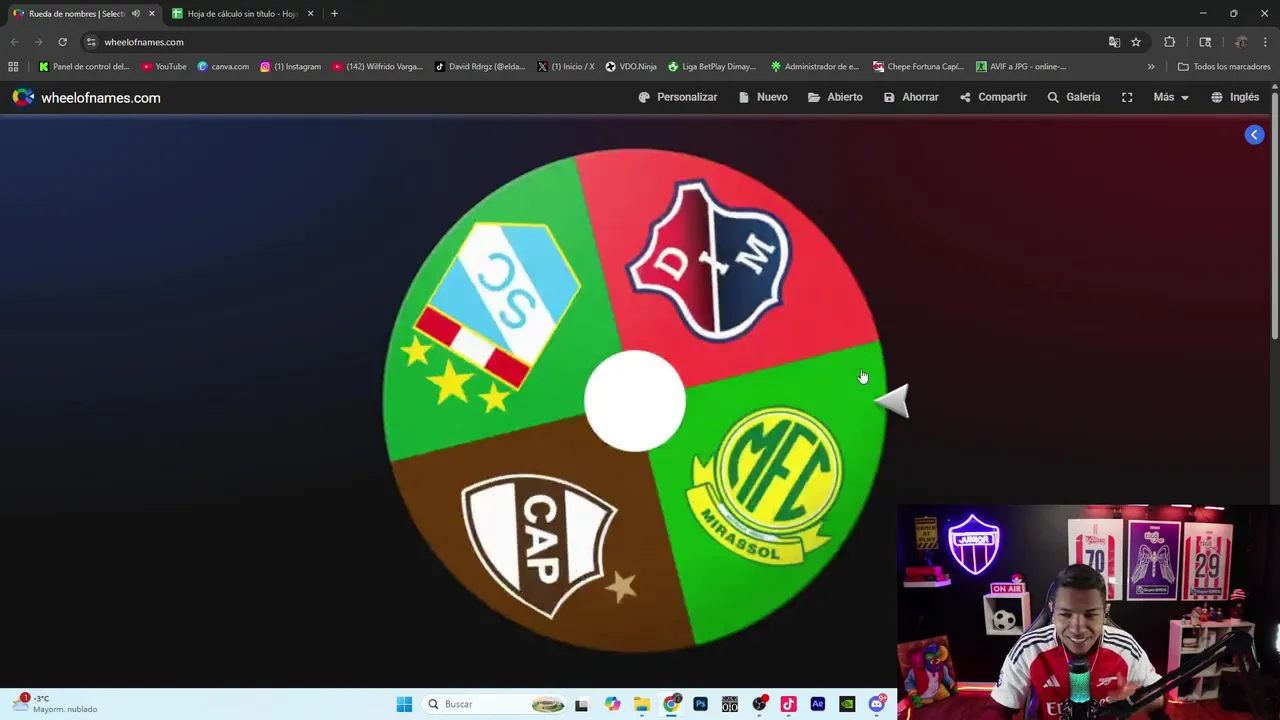1280x720 pixels.
Task: Go forward in browser history
Action: coord(38,42)
